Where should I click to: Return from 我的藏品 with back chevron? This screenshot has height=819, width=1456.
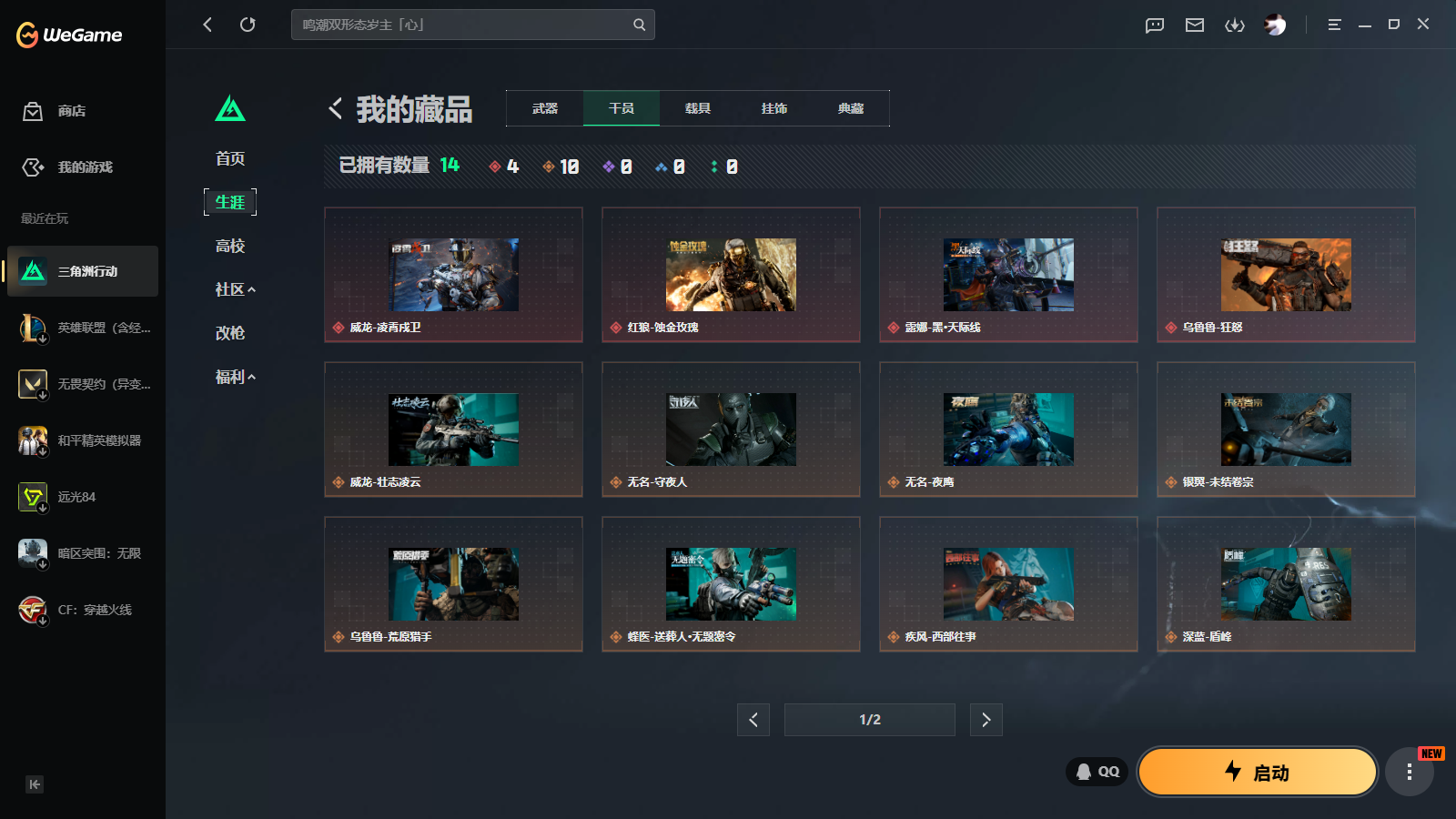[x=336, y=108]
